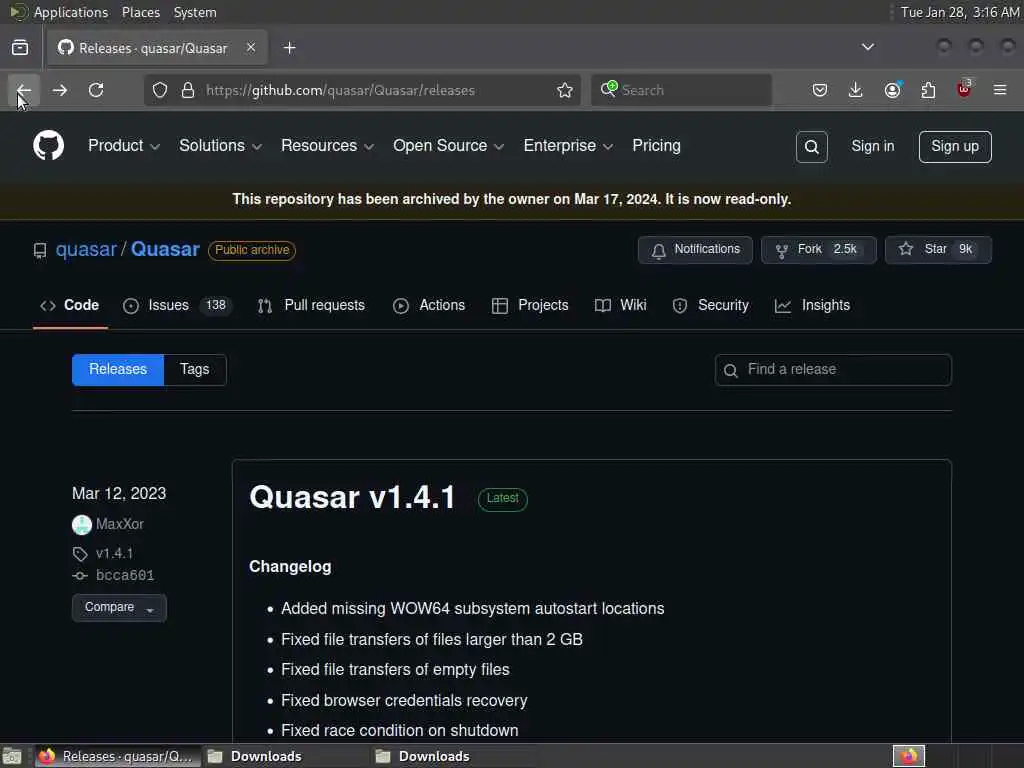Open the tracking protection shield icon

[160, 90]
